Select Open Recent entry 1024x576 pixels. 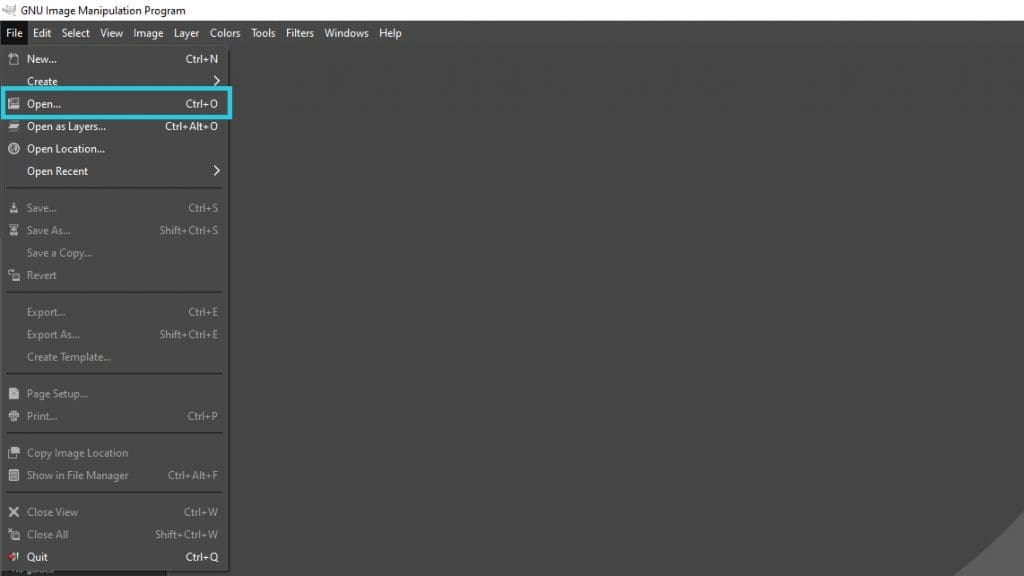tap(114, 171)
